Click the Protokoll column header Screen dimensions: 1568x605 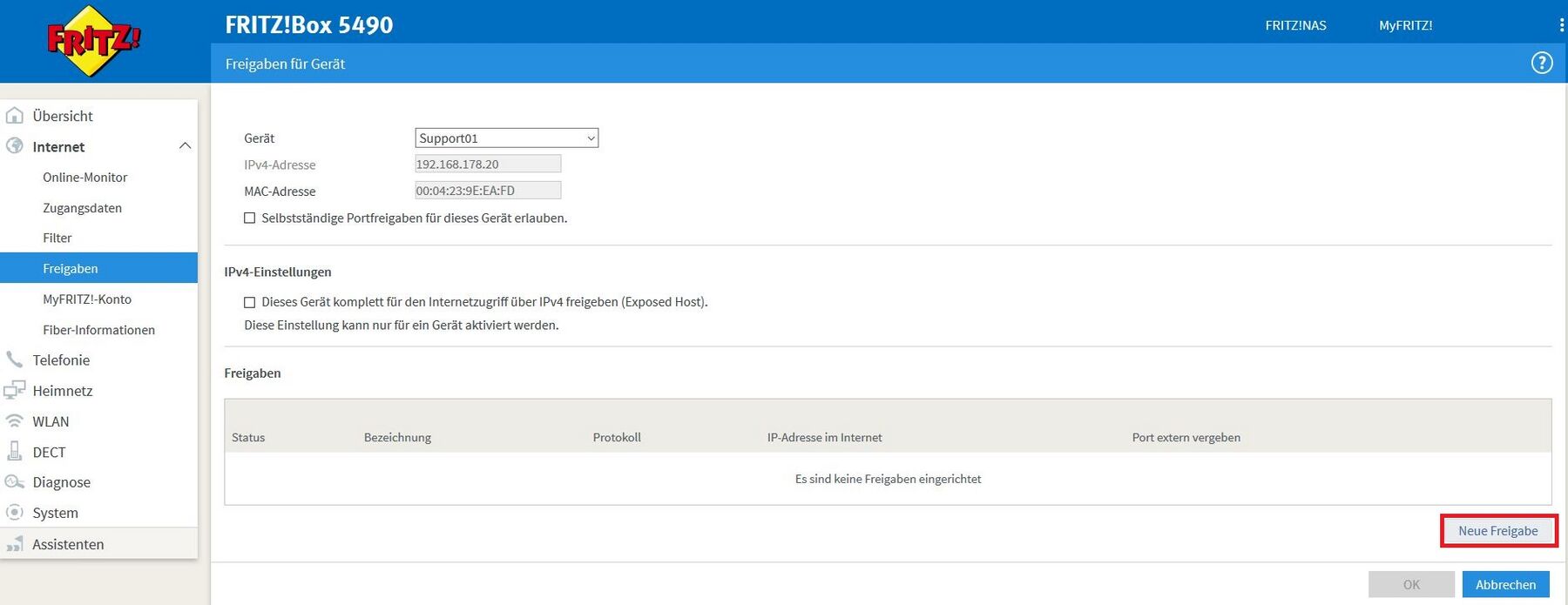617,437
